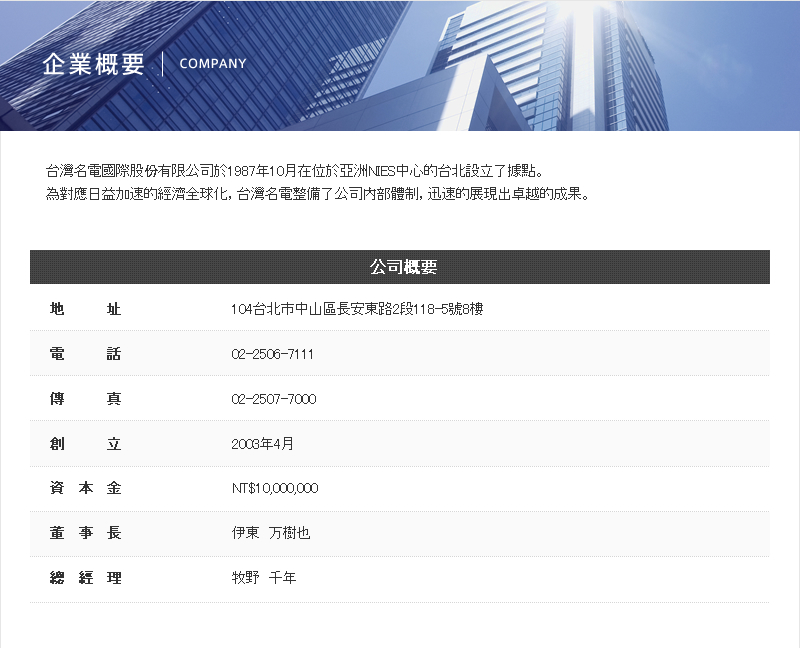Click the 傳真 row label
800x648 pixels.
coord(85,399)
